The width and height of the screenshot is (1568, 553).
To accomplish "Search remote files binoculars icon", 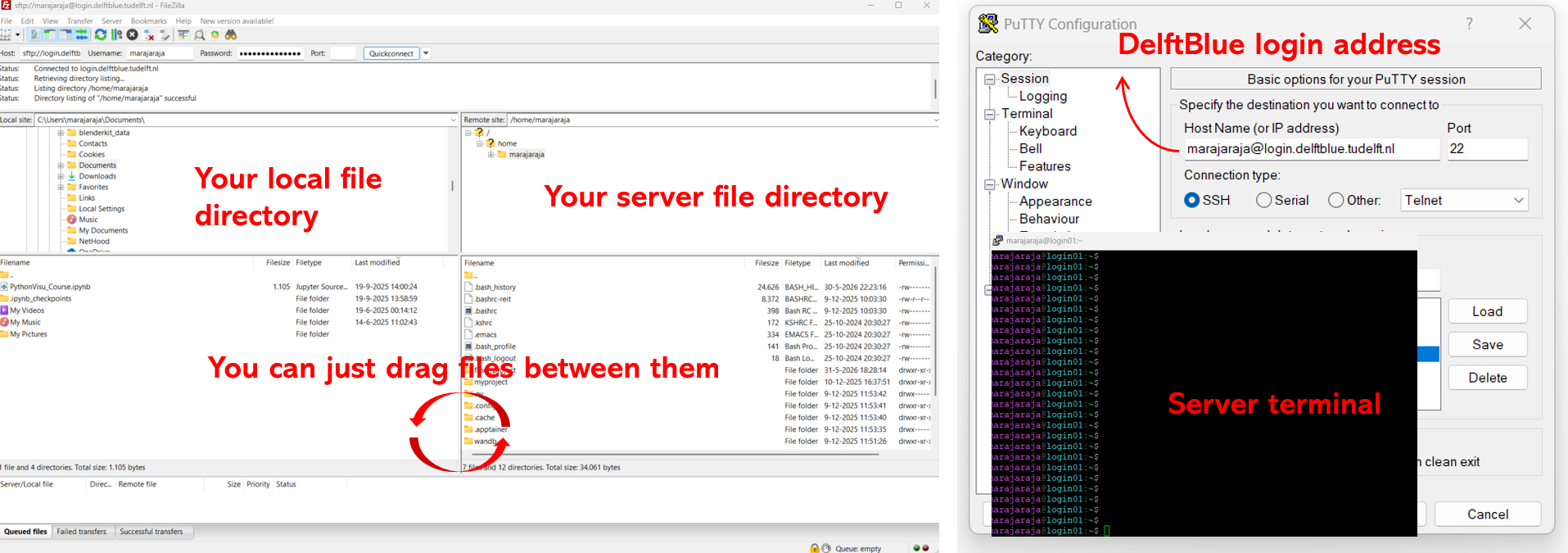I will tap(231, 34).
